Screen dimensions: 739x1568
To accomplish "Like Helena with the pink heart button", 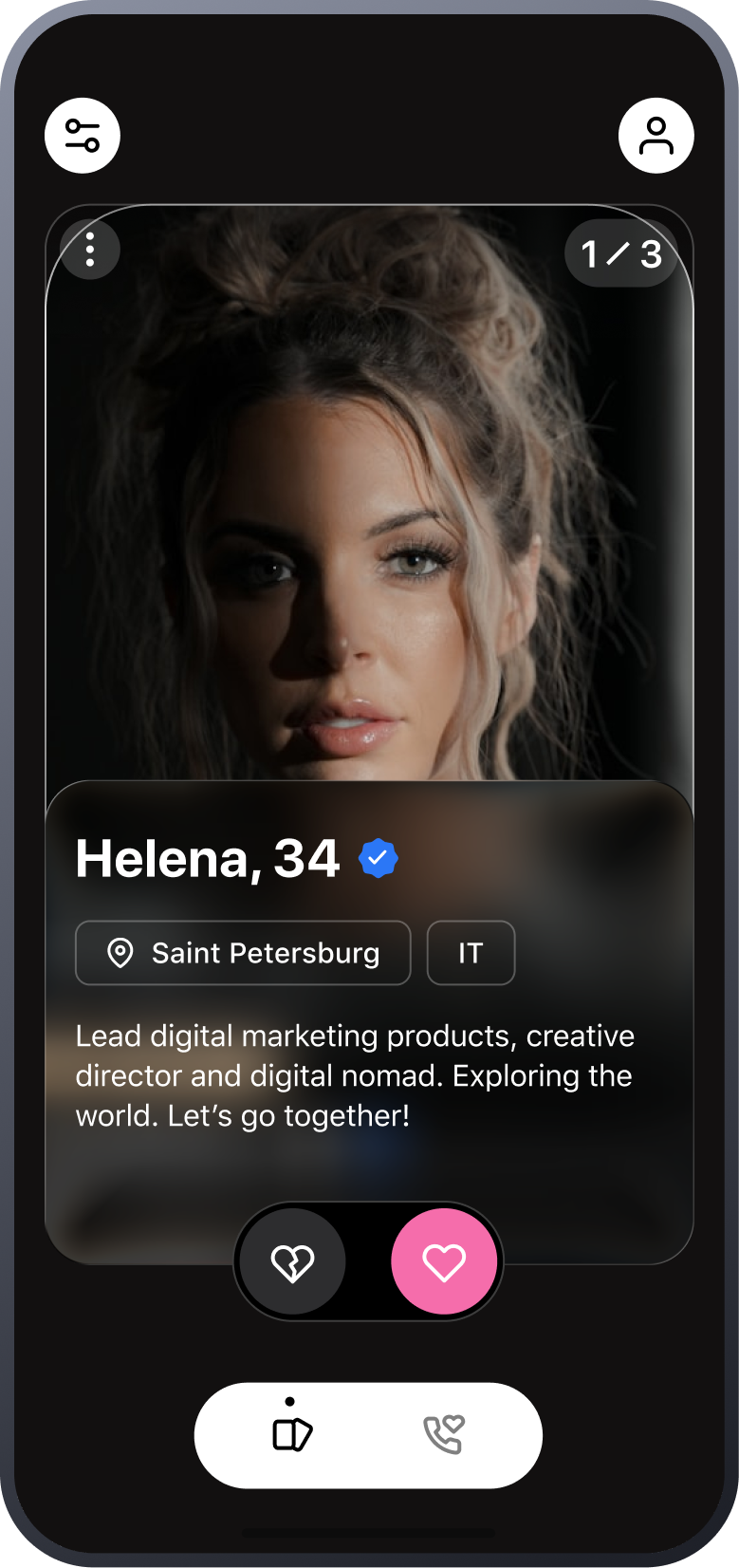I will (x=444, y=1262).
